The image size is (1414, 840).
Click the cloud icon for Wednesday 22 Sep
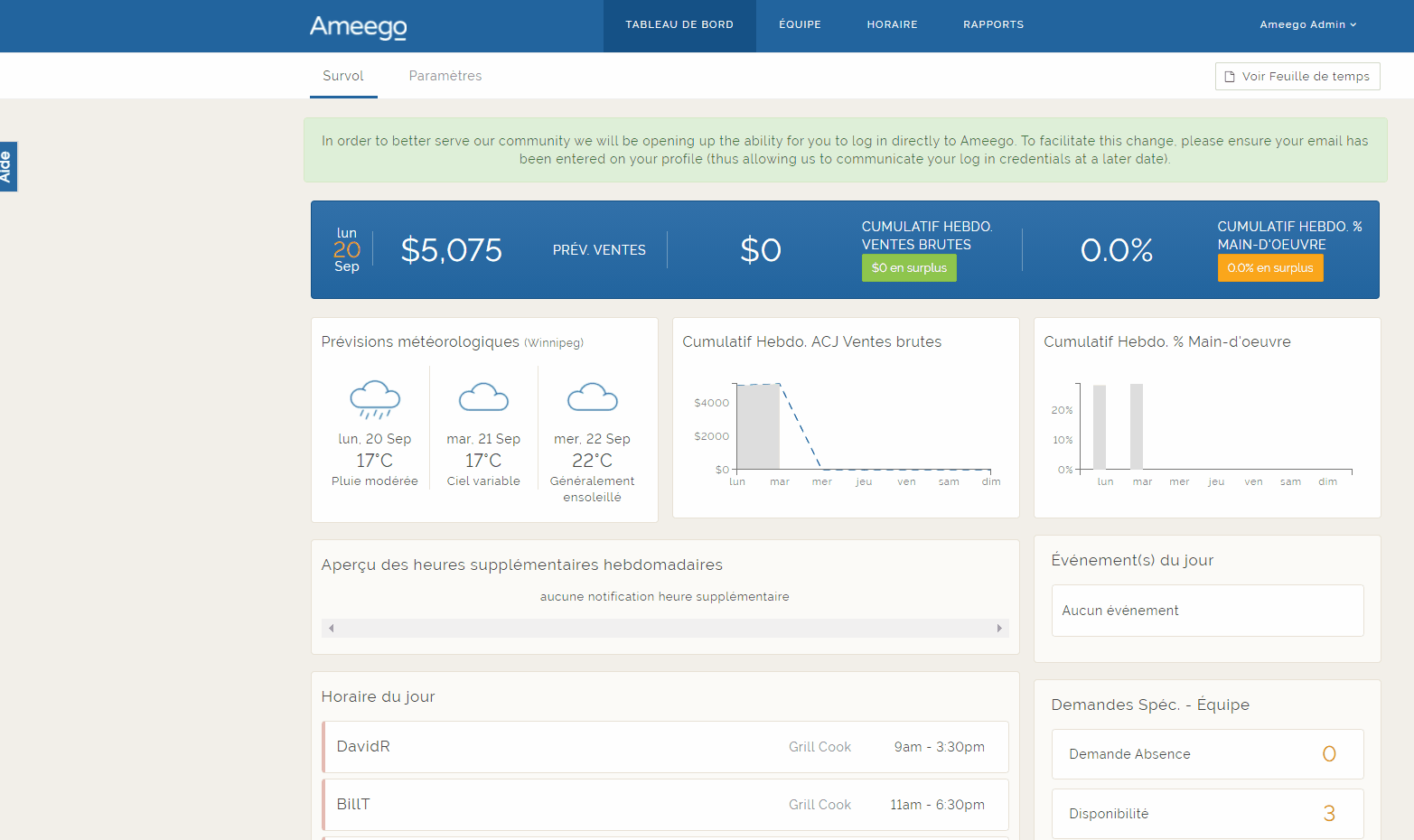click(592, 397)
